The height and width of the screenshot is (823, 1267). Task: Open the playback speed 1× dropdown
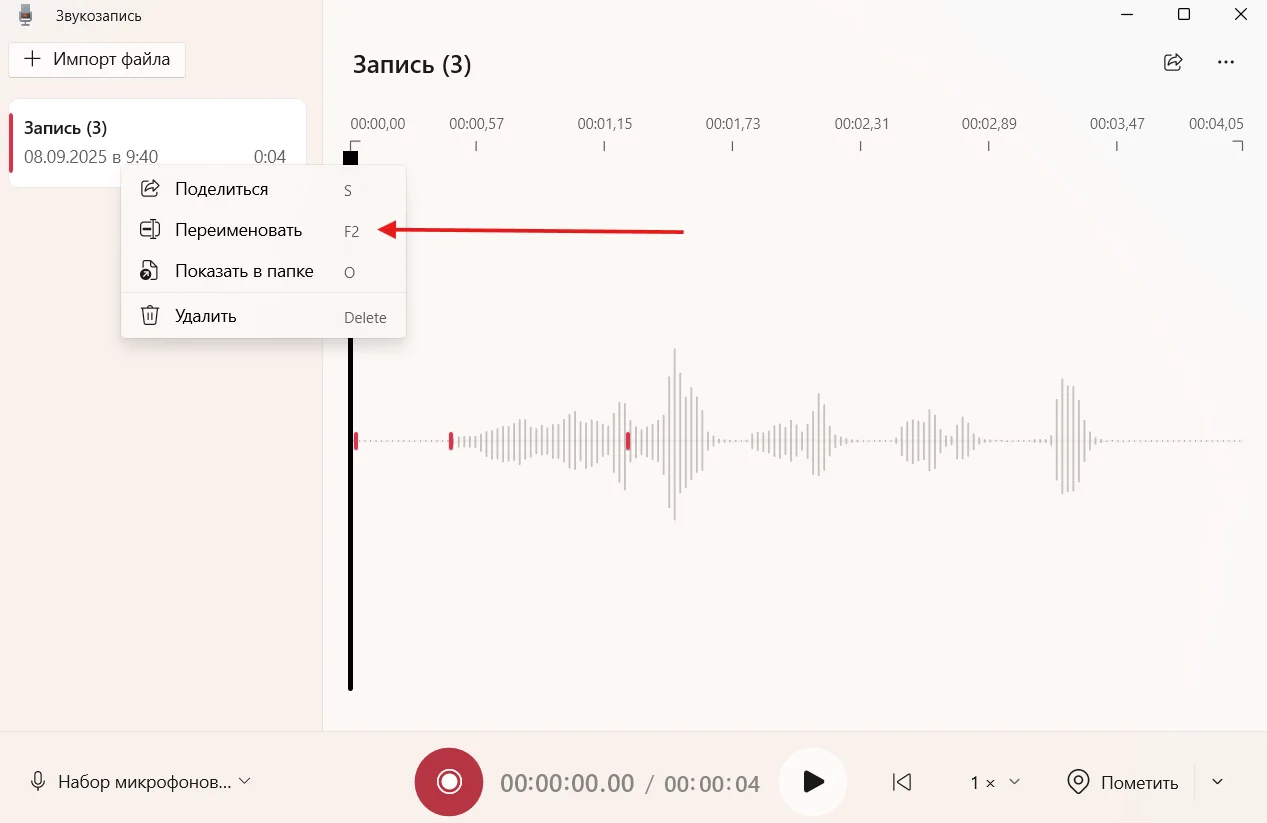click(995, 782)
